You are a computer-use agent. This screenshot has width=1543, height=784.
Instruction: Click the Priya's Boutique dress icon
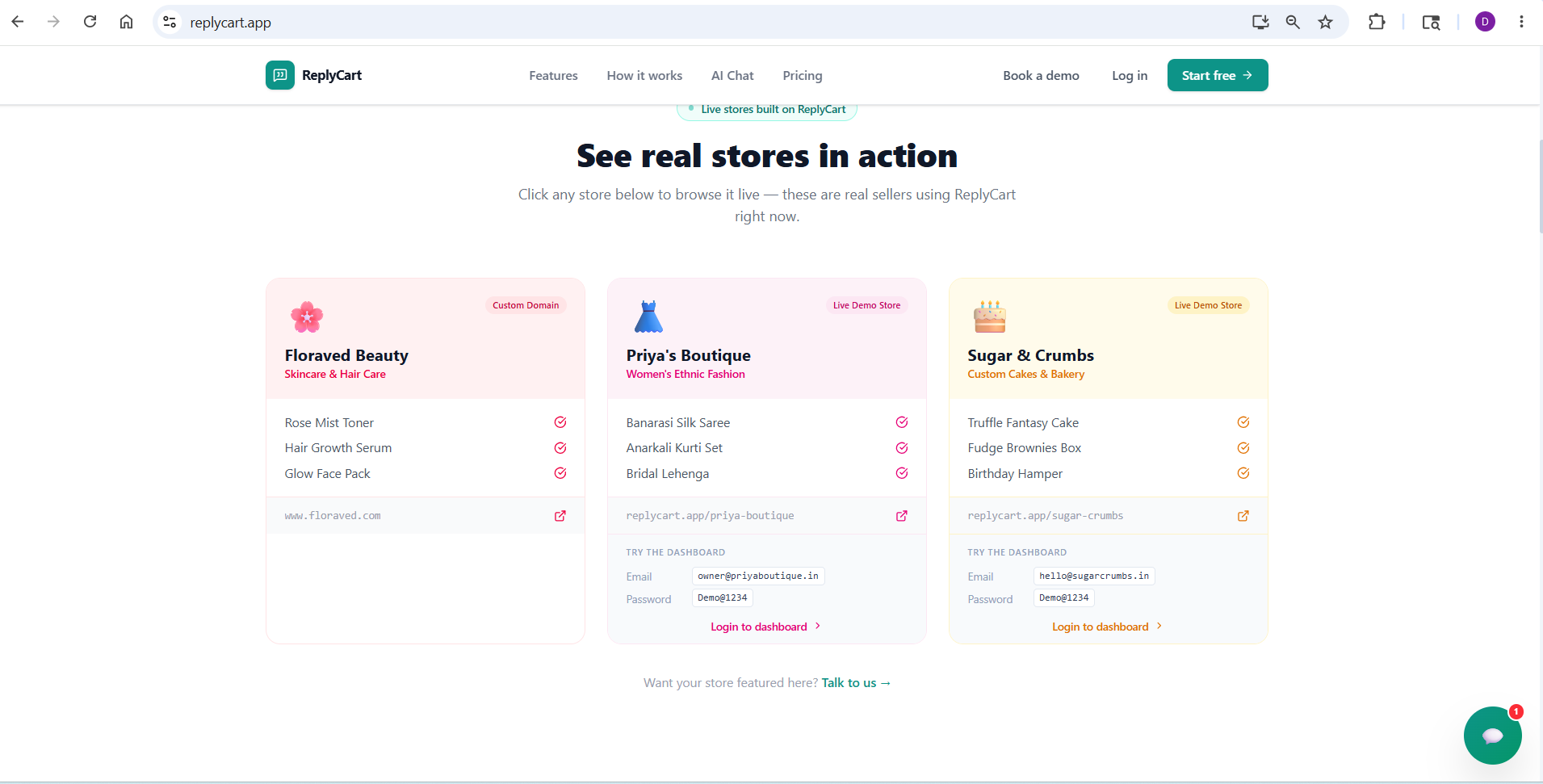(648, 317)
